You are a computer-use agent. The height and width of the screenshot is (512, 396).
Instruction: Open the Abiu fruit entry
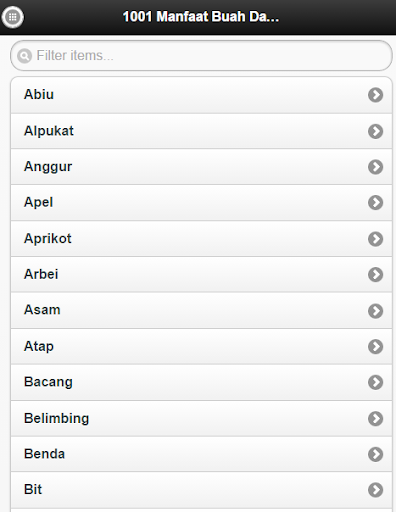201,95
